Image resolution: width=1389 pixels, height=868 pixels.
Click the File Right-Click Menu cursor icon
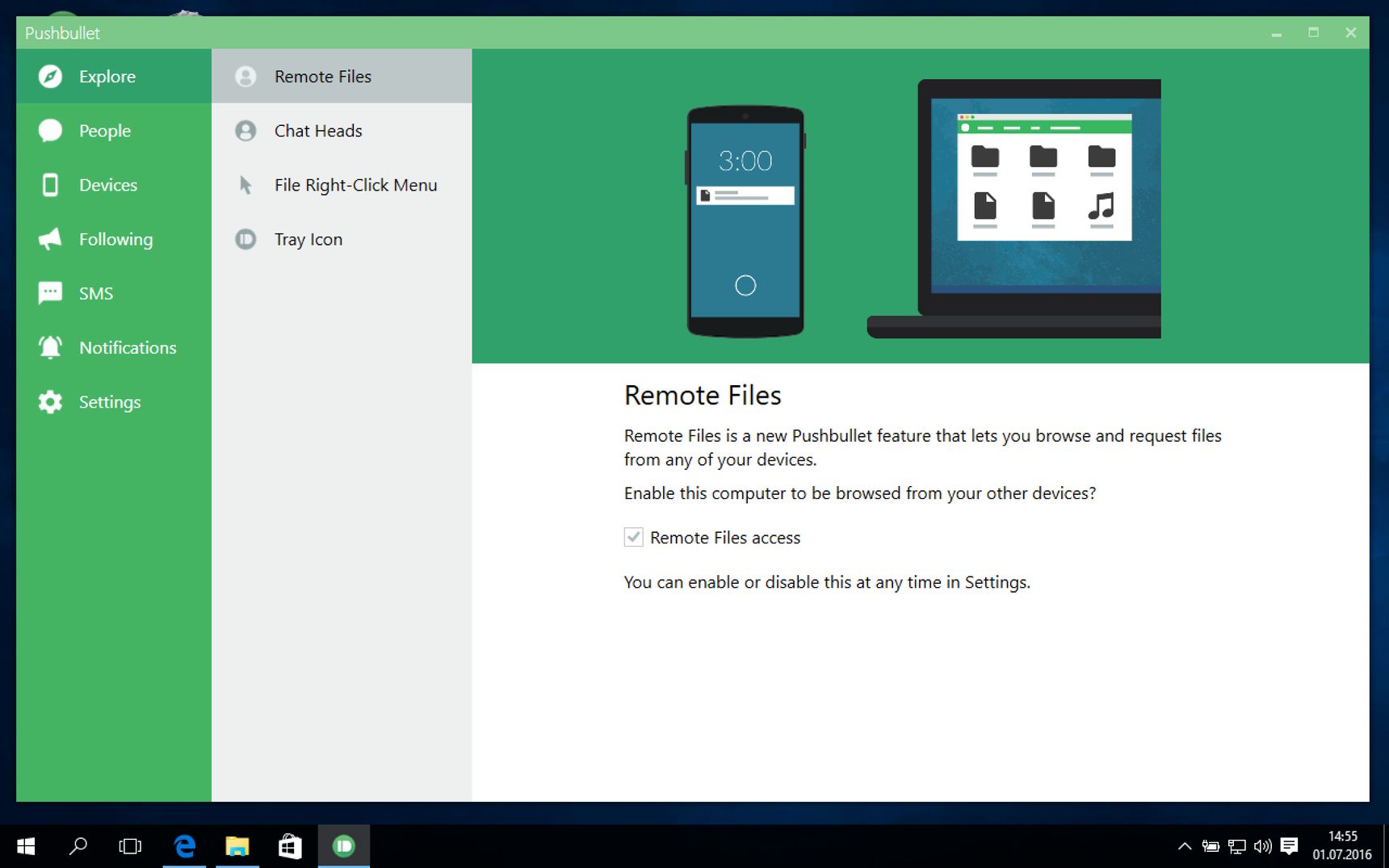pyautogui.click(x=245, y=185)
